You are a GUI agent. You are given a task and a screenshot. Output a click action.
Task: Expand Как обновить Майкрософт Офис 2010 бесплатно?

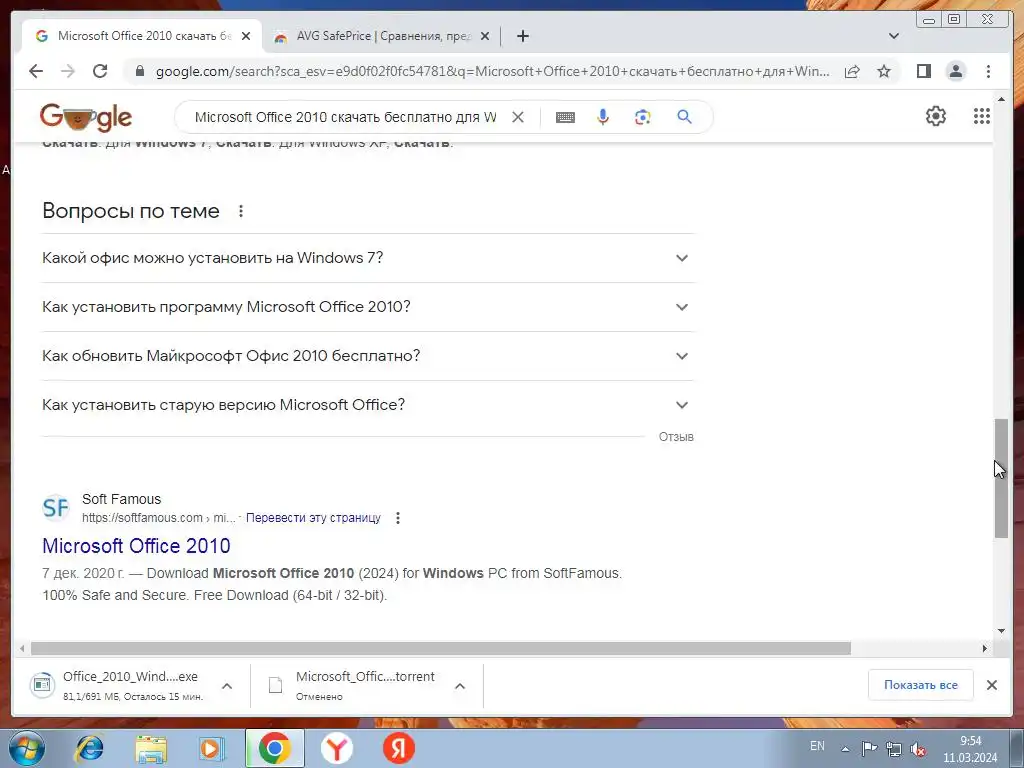[x=368, y=356]
